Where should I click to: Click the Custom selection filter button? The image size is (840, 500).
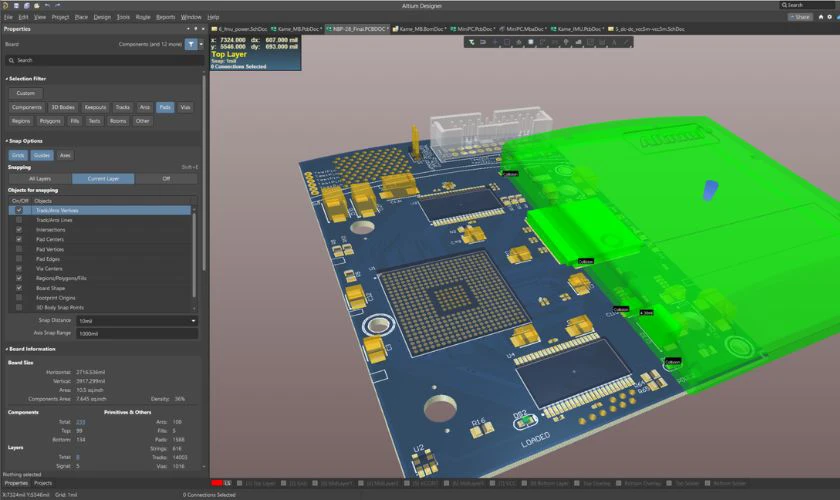[25, 93]
